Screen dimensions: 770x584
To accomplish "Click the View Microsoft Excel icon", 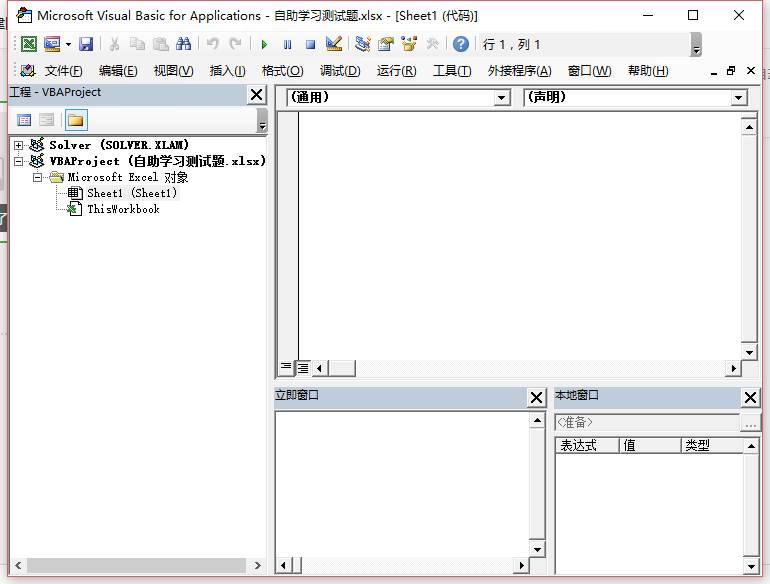I will click(29, 44).
